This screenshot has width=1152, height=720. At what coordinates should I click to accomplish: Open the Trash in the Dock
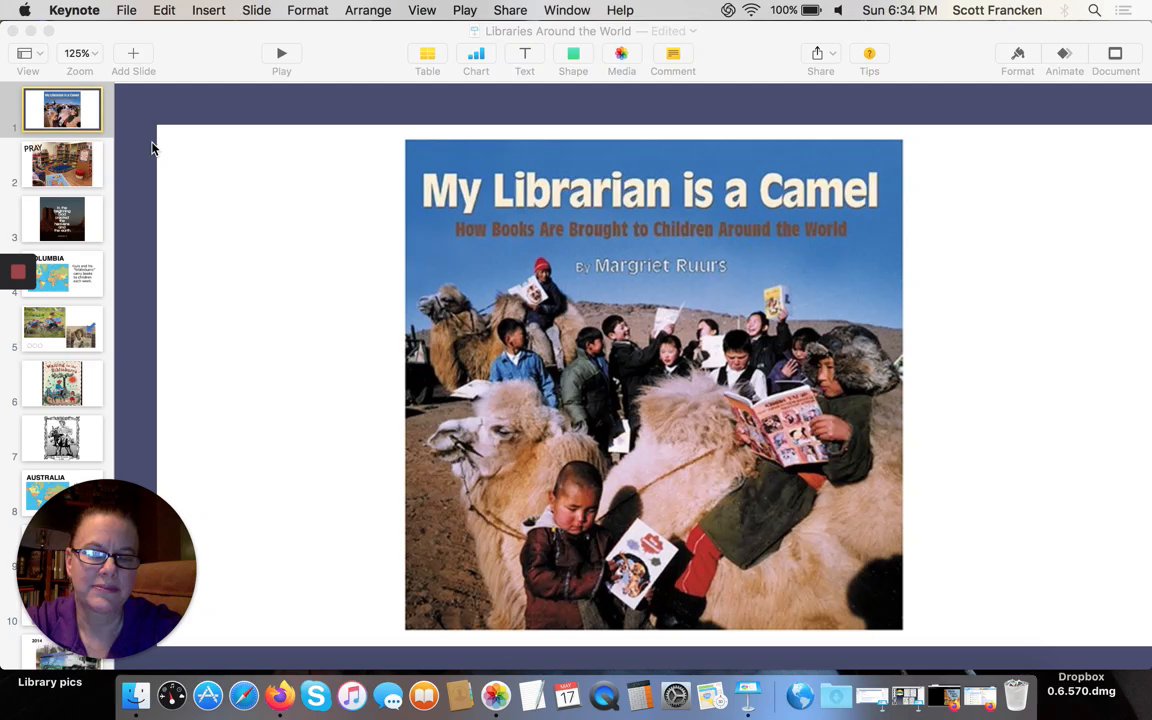point(1016,695)
